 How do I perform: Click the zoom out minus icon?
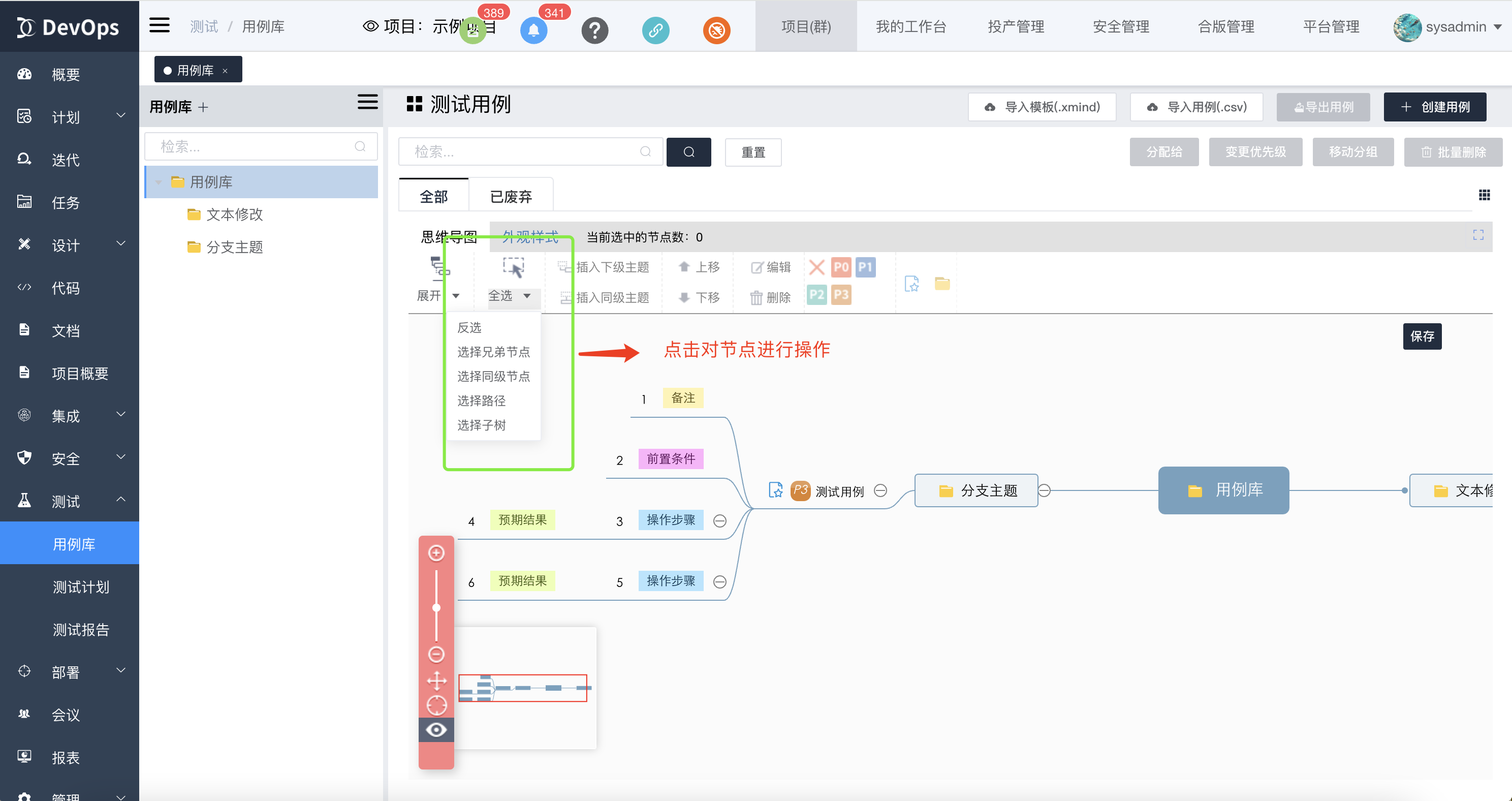click(436, 654)
